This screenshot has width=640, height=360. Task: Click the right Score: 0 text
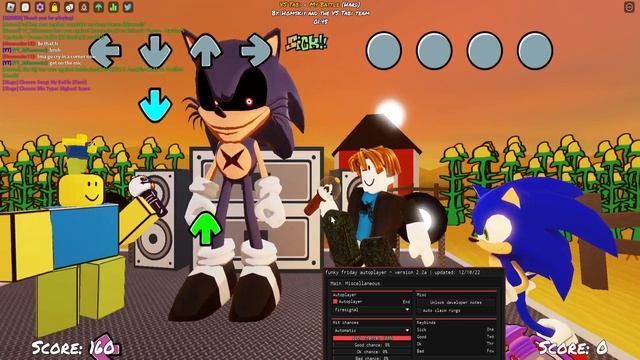coord(573,348)
